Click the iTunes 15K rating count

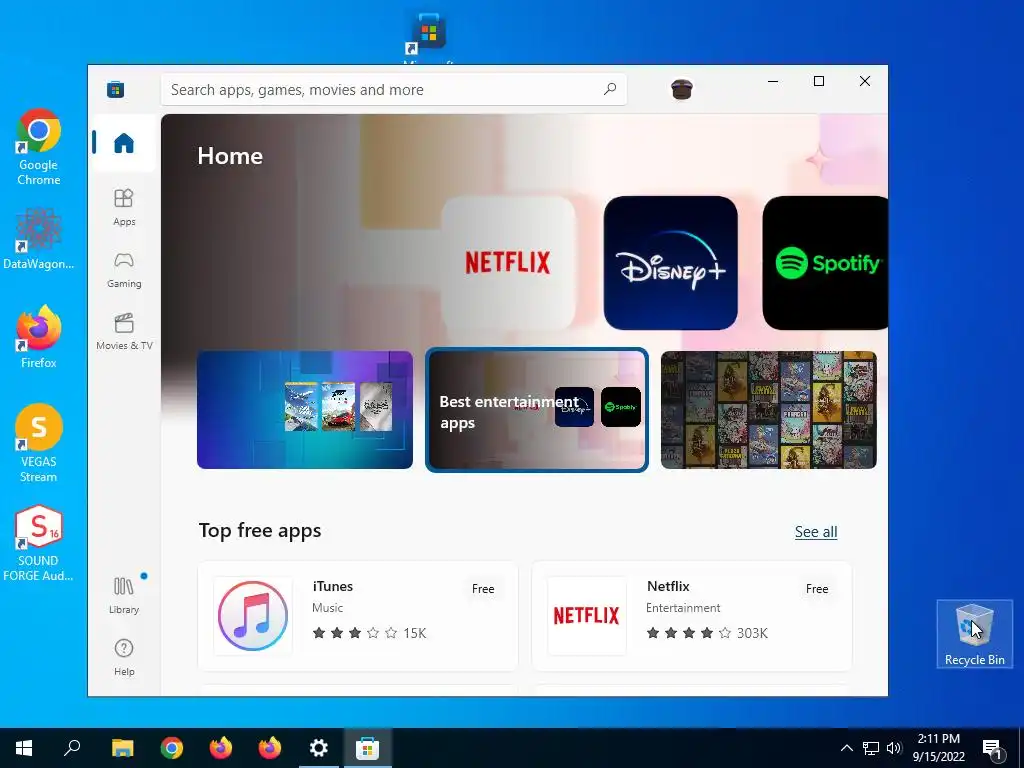pos(415,633)
